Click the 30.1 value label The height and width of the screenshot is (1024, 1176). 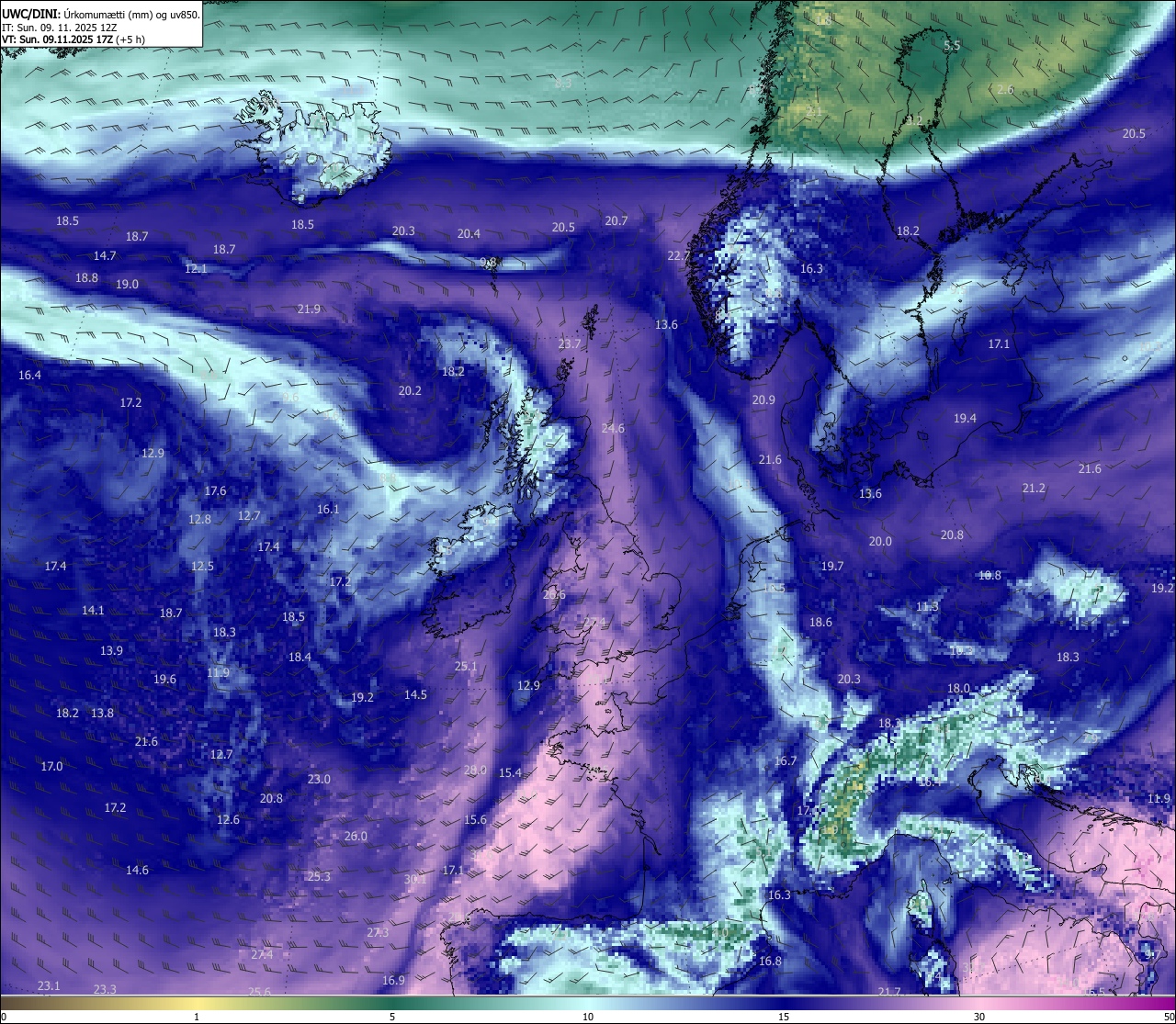coord(414,879)
